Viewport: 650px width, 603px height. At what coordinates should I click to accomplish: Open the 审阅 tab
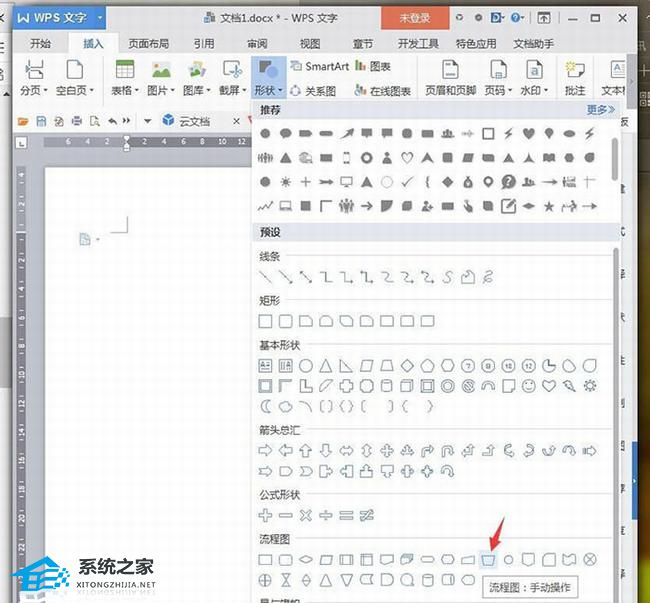coord(257,44)
